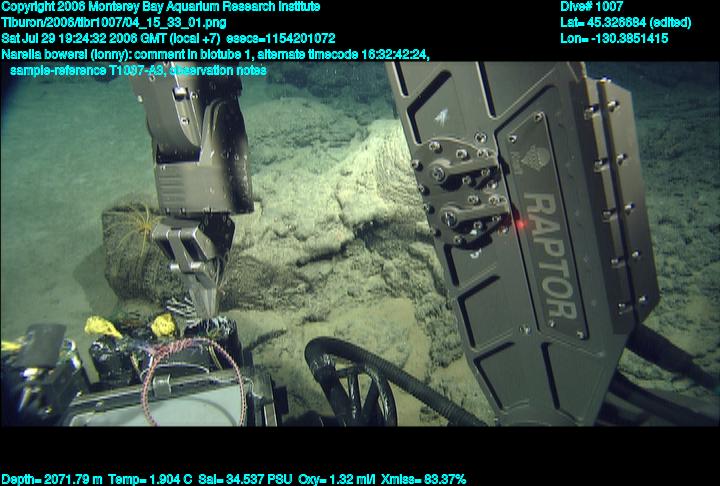The width and height of the screenshot is (720, 486).
Task: Click the copyright Monterey Bay Aquarium text
Action: (x=161, y=7)
